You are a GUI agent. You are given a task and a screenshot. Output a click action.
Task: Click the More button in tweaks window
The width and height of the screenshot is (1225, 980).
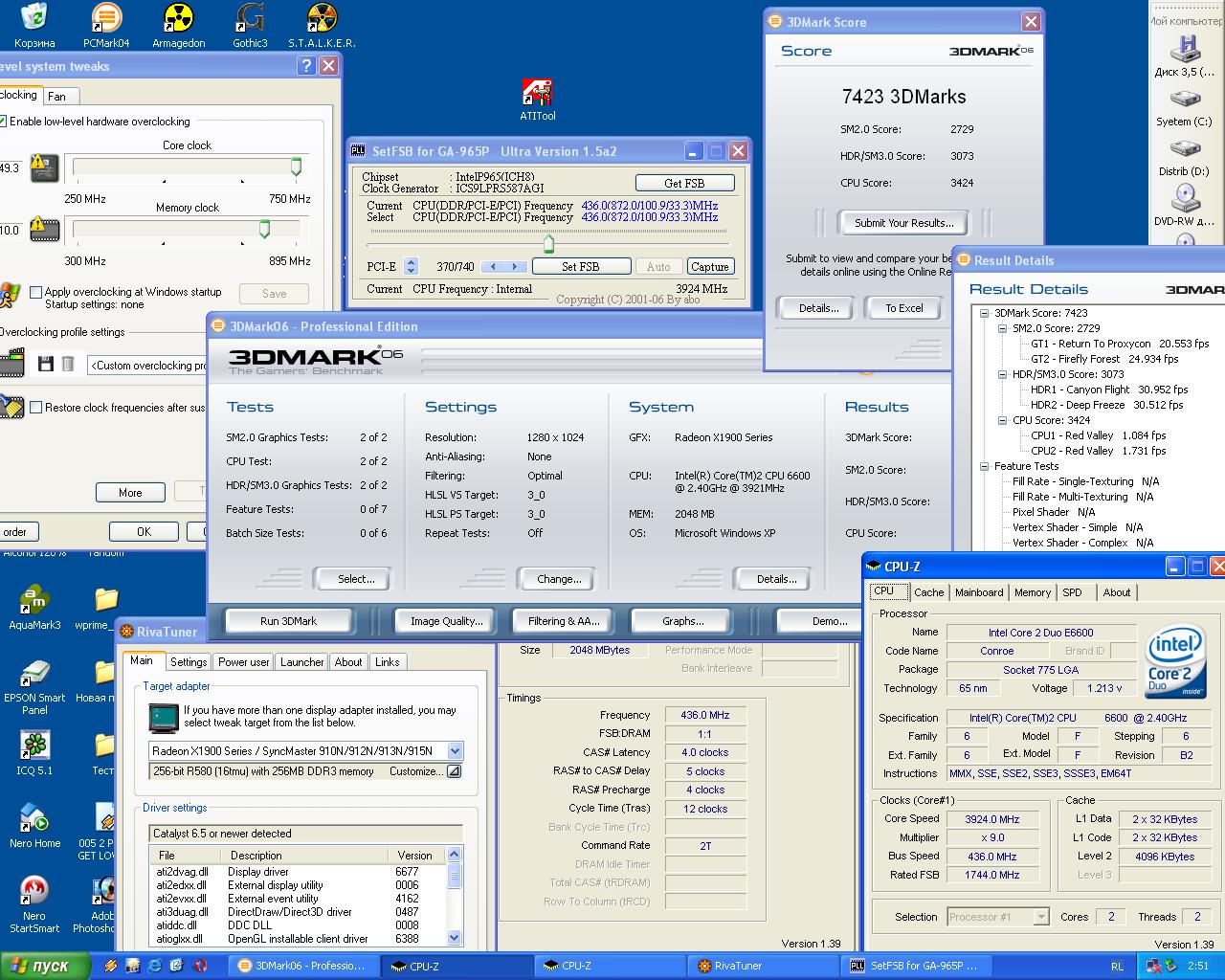click(130, 492)
